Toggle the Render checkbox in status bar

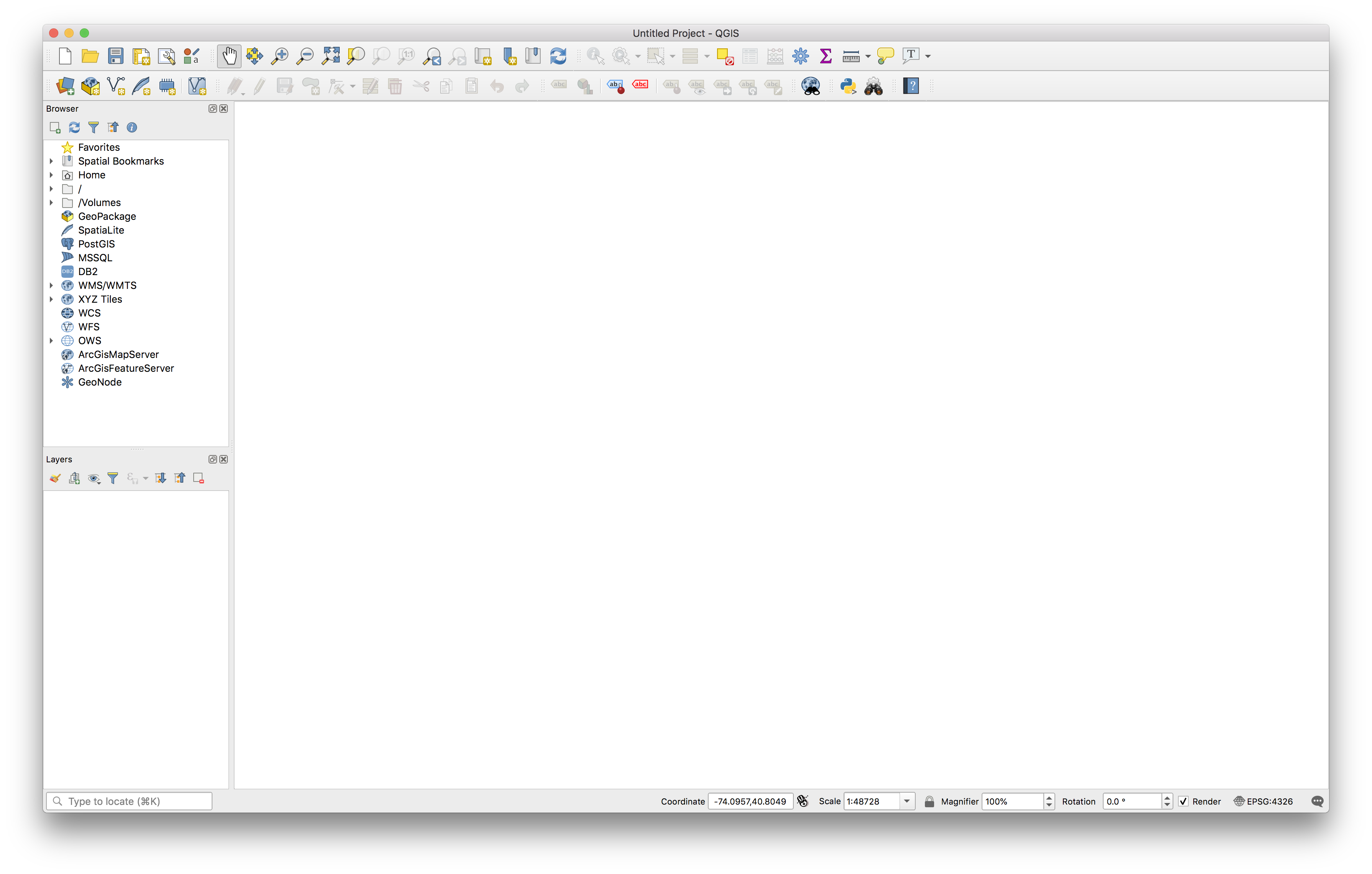(1183, 801)
